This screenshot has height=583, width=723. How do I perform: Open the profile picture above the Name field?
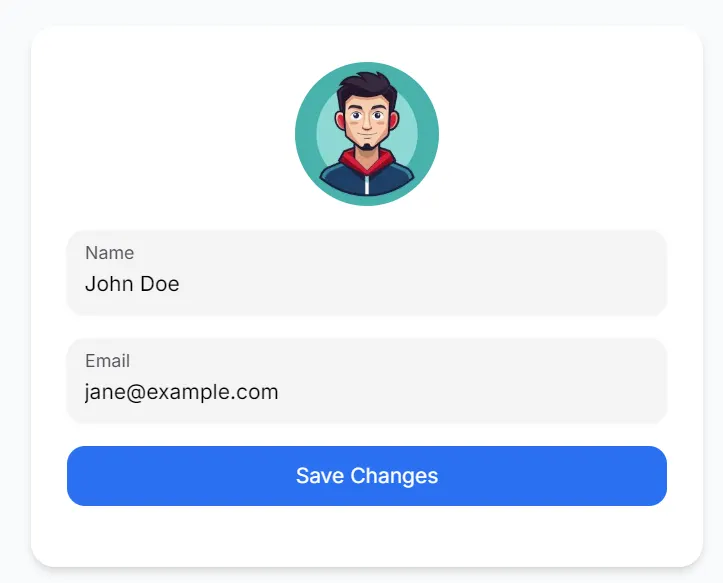tap(367, 134)
